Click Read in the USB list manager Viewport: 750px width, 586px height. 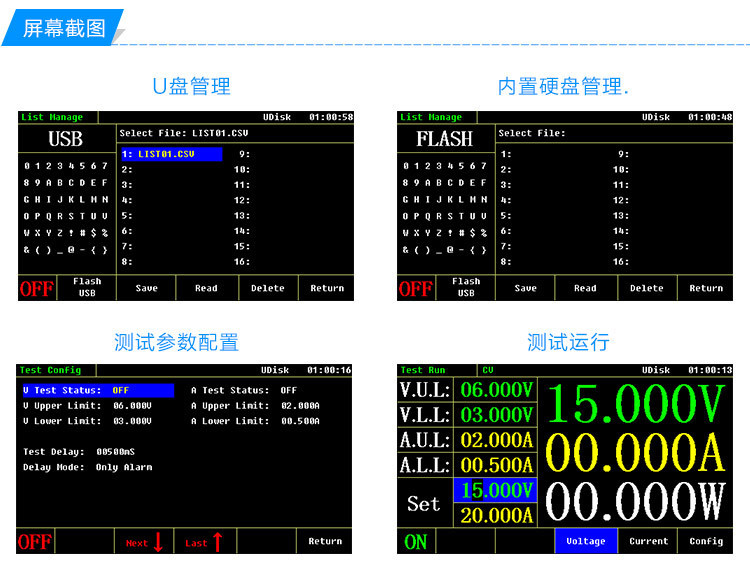[206, 288]
